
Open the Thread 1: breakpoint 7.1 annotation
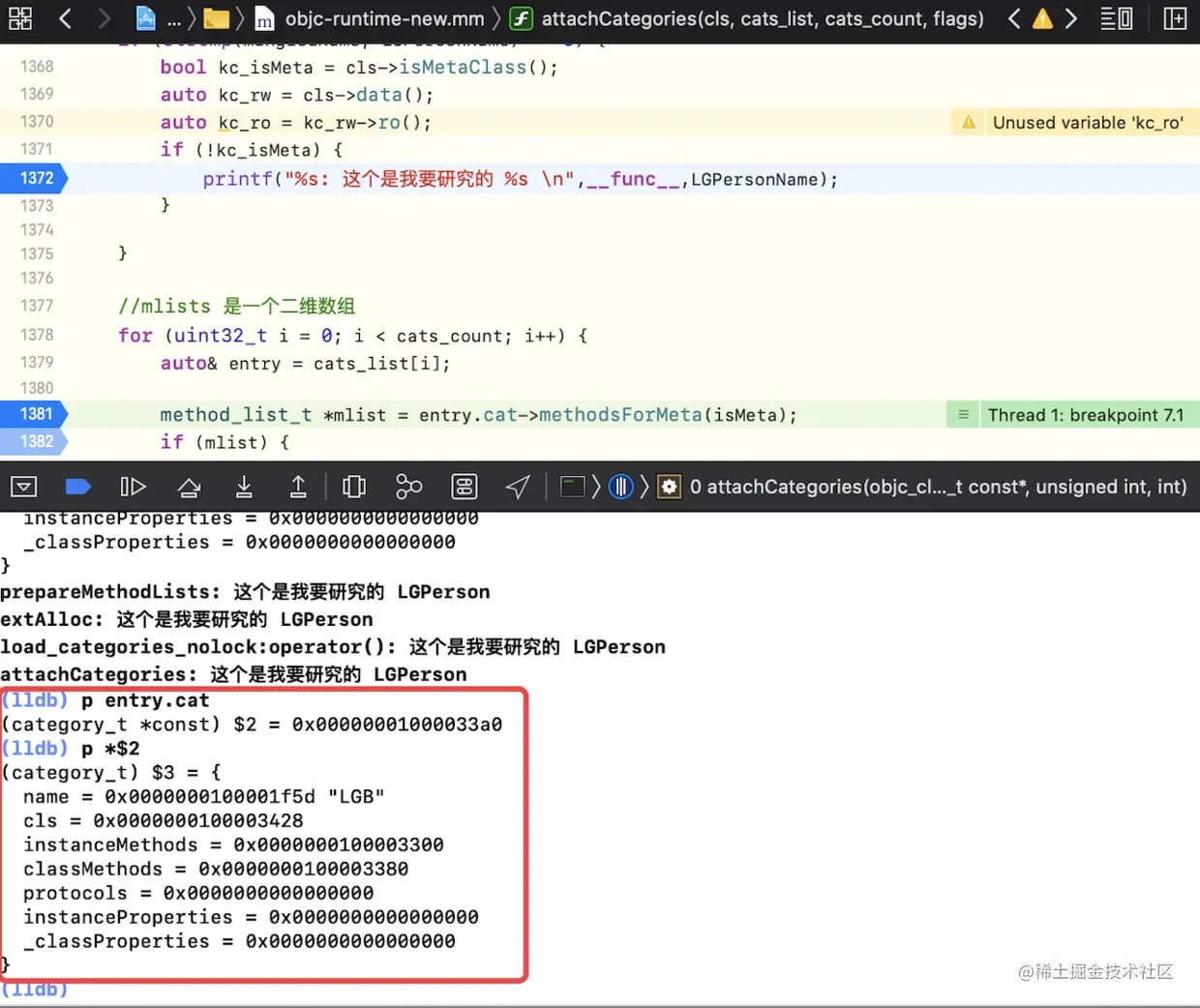click(1086, 415)
